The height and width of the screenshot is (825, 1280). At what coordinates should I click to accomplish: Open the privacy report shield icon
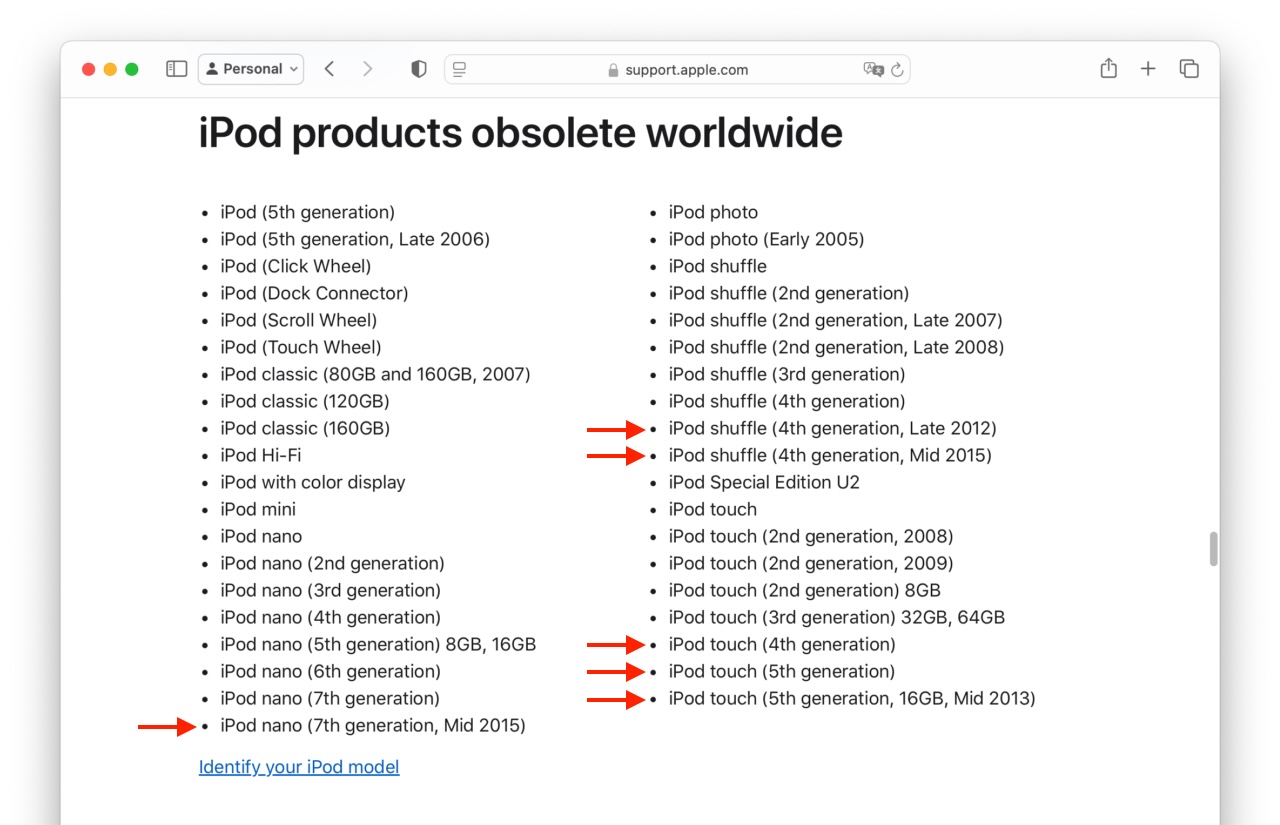pyautogui.click(x=419, y=69)
